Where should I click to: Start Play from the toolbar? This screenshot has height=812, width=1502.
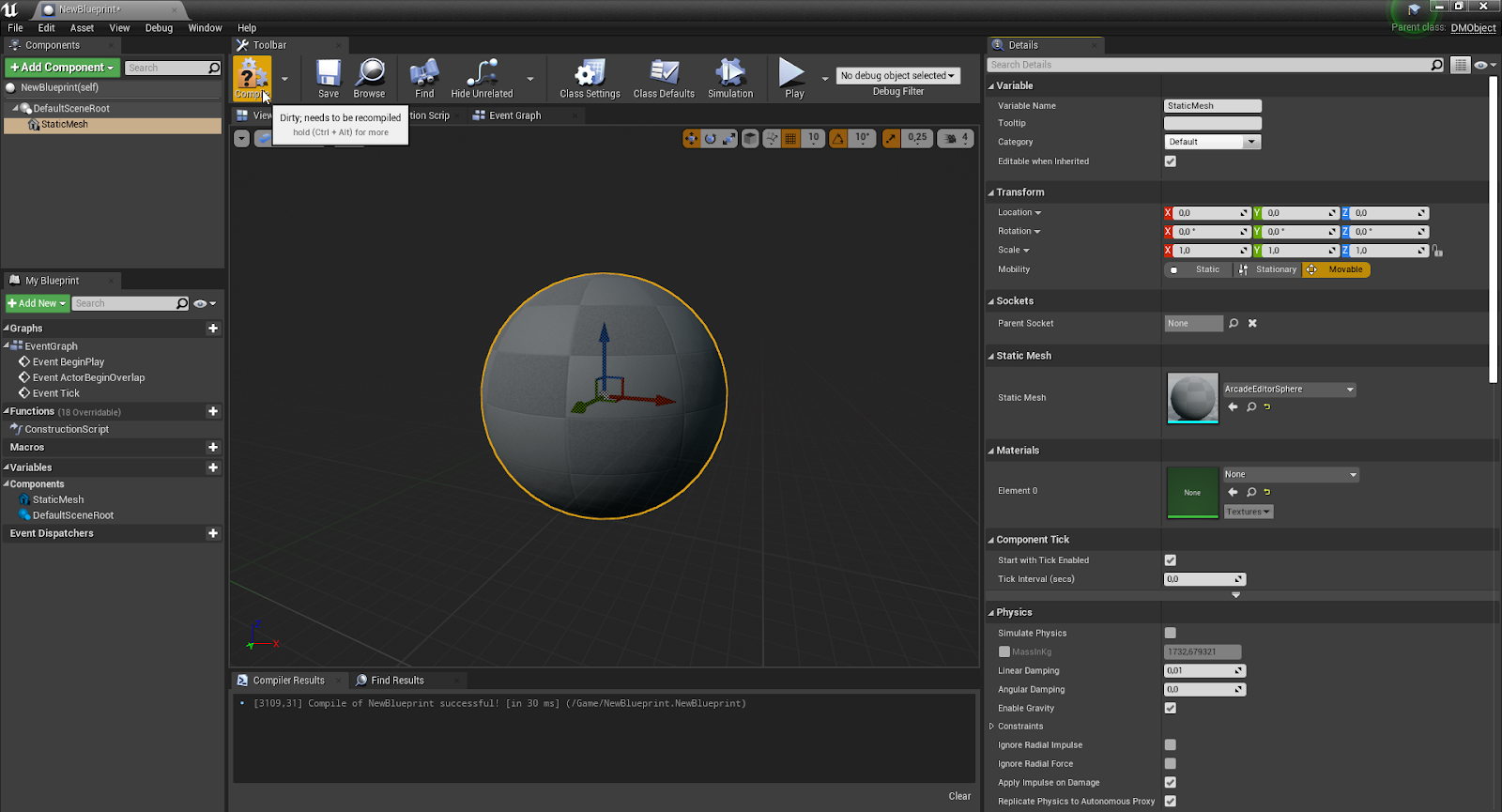pos(794,79)
